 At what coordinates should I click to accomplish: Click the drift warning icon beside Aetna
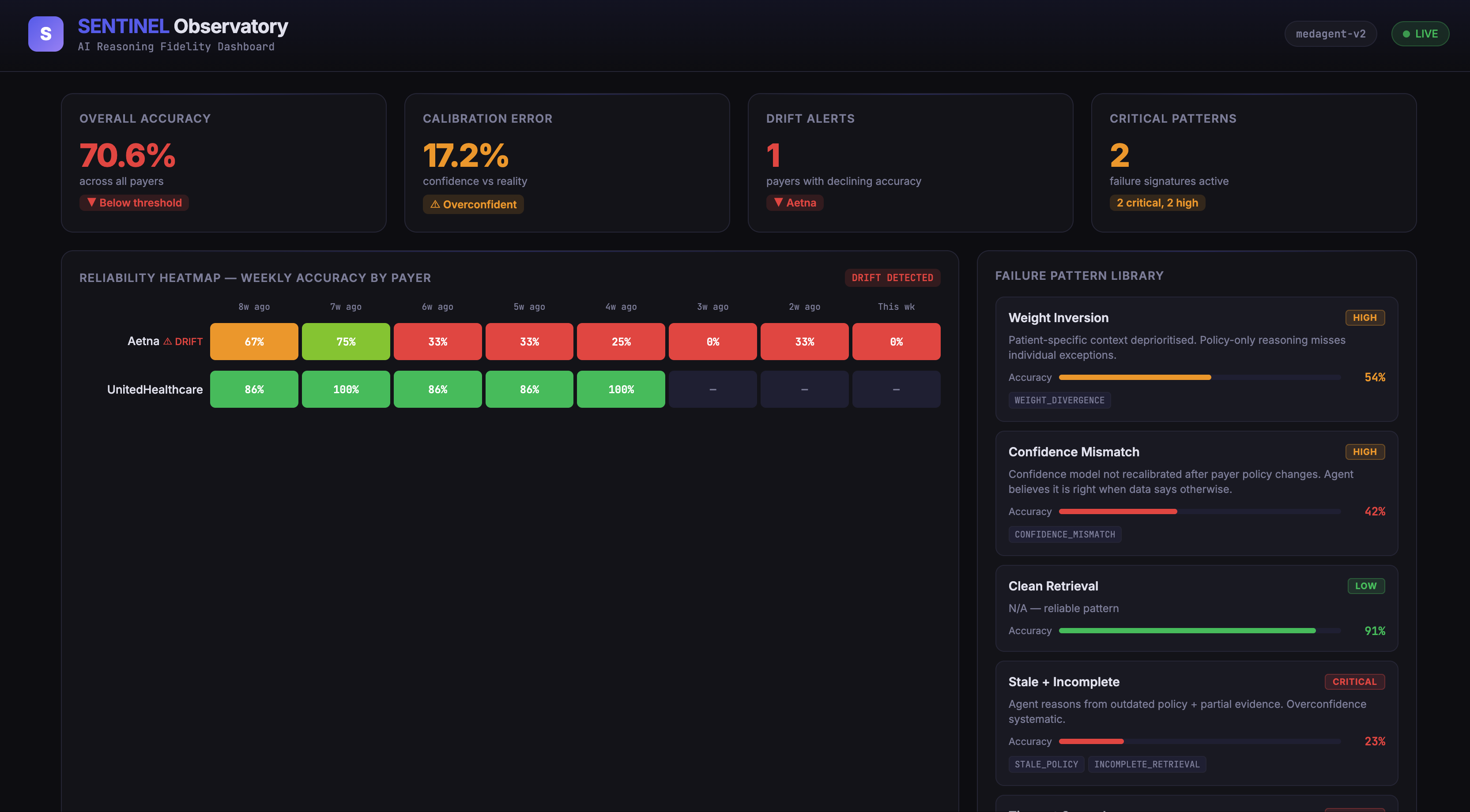click(168, 341)
